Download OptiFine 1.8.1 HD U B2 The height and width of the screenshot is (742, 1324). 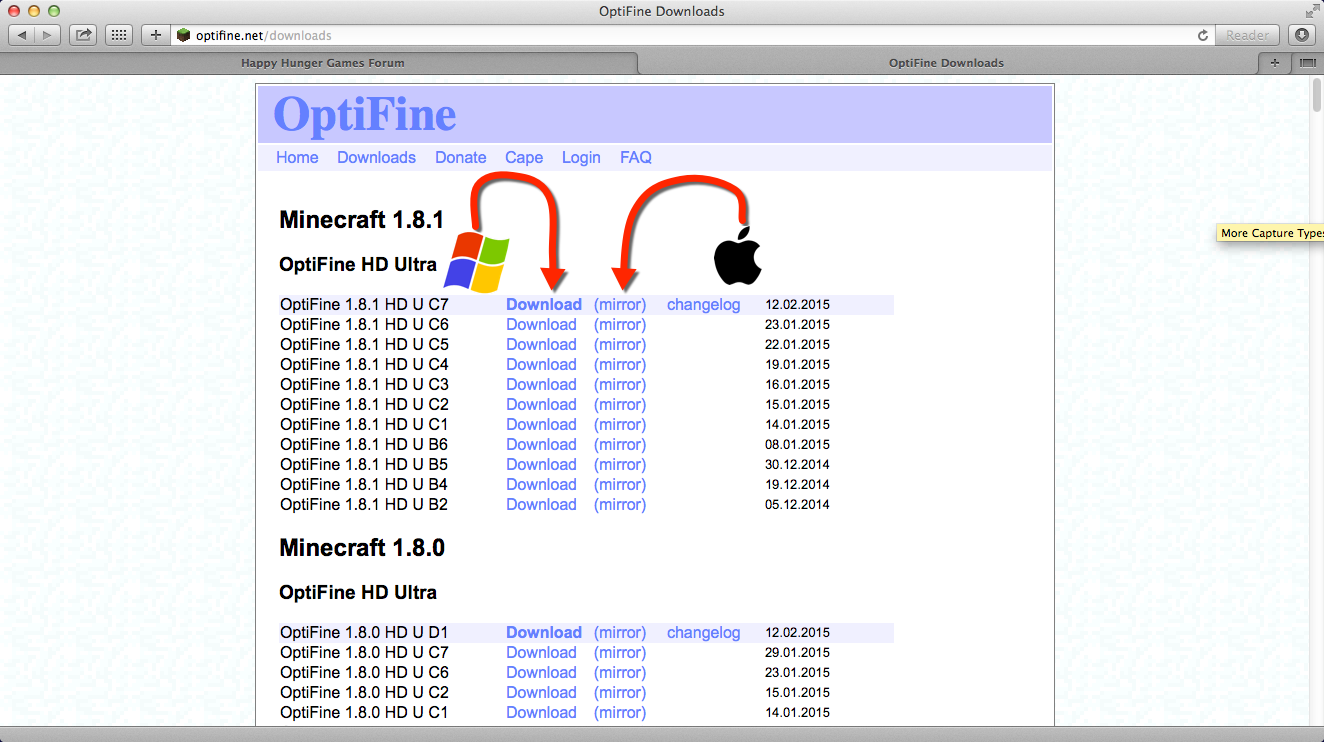coord(541,505)
